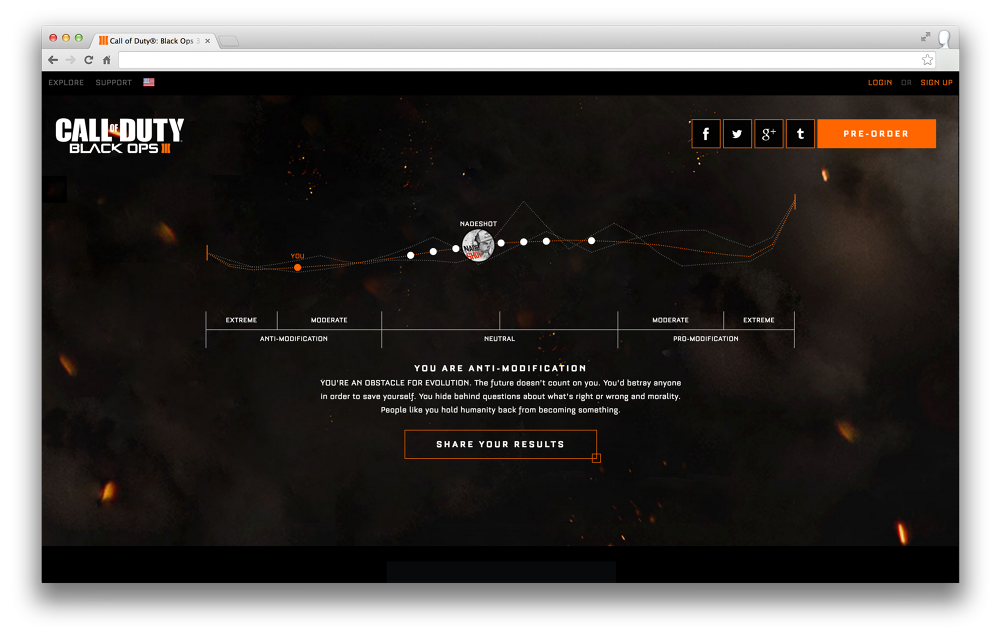1000x636 pixels.
Task: Select the rightmost white dot on graph
Action: [592, 240]
